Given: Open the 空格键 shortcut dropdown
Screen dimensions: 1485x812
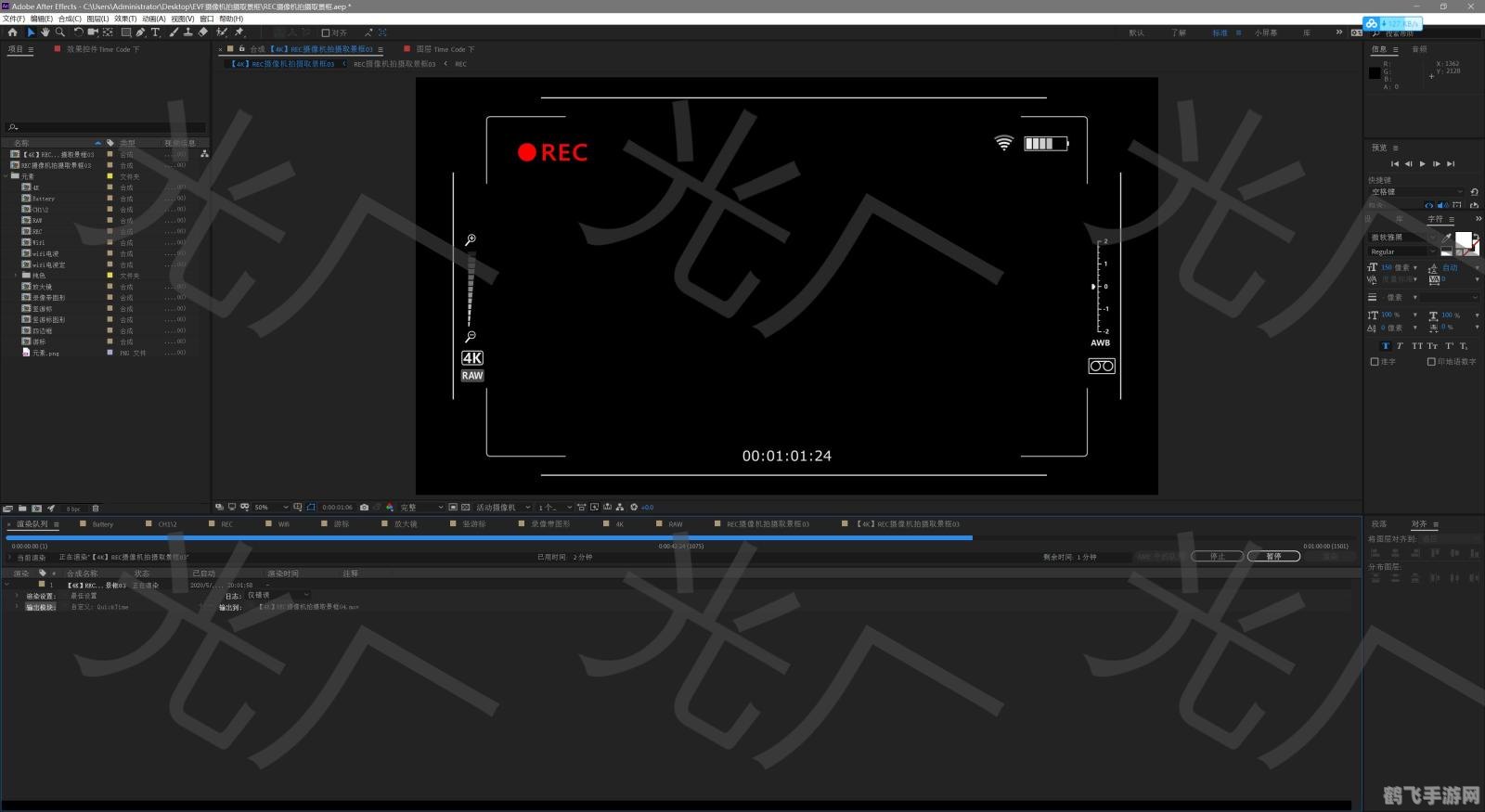Looking at the screenshot, I should (x=1416, y=192).
